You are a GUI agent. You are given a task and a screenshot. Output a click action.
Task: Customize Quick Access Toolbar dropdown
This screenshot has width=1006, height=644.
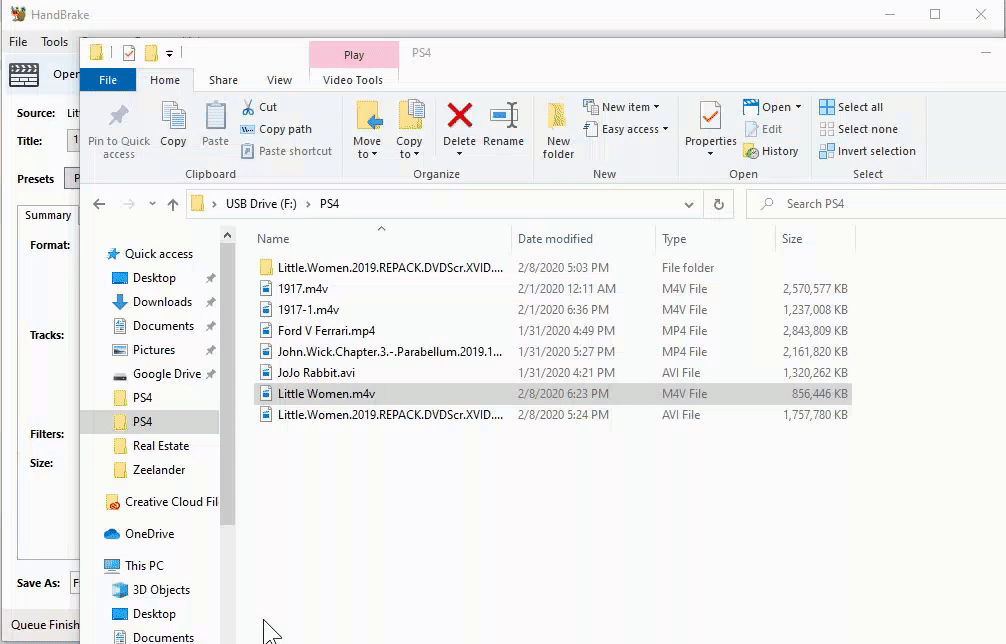tap(169, 53)
